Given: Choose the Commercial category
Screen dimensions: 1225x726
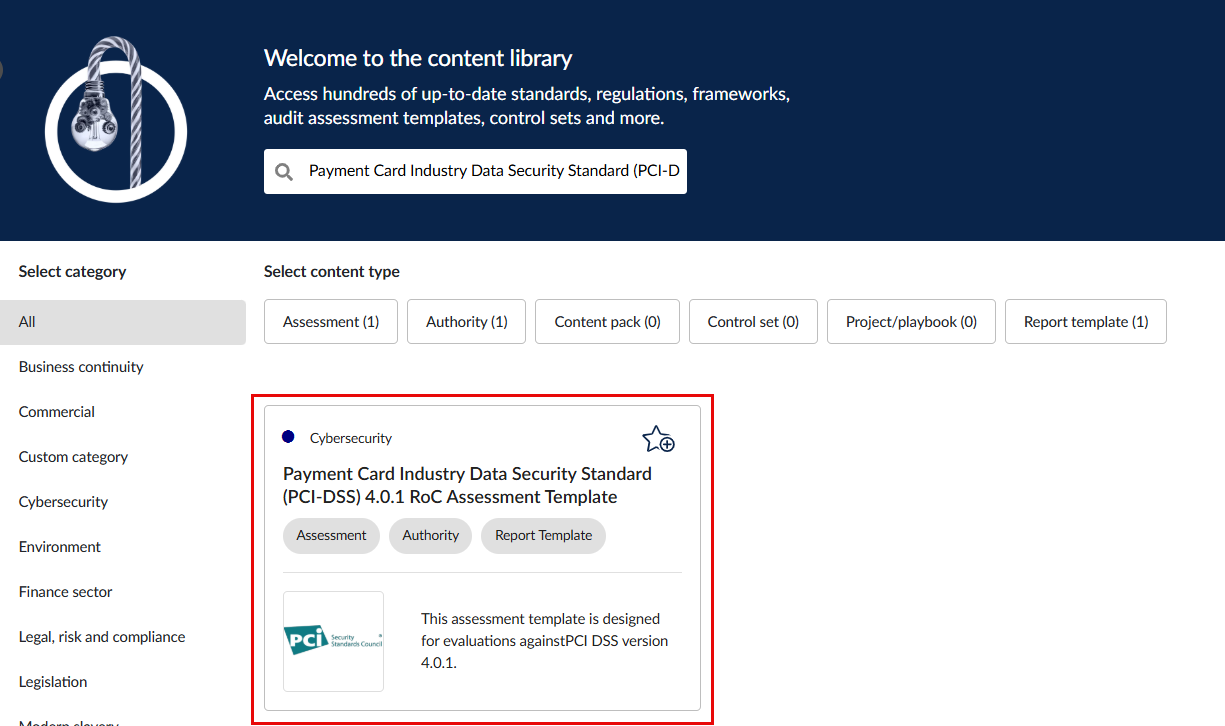Looking at the screenshot, I should 57,412.
